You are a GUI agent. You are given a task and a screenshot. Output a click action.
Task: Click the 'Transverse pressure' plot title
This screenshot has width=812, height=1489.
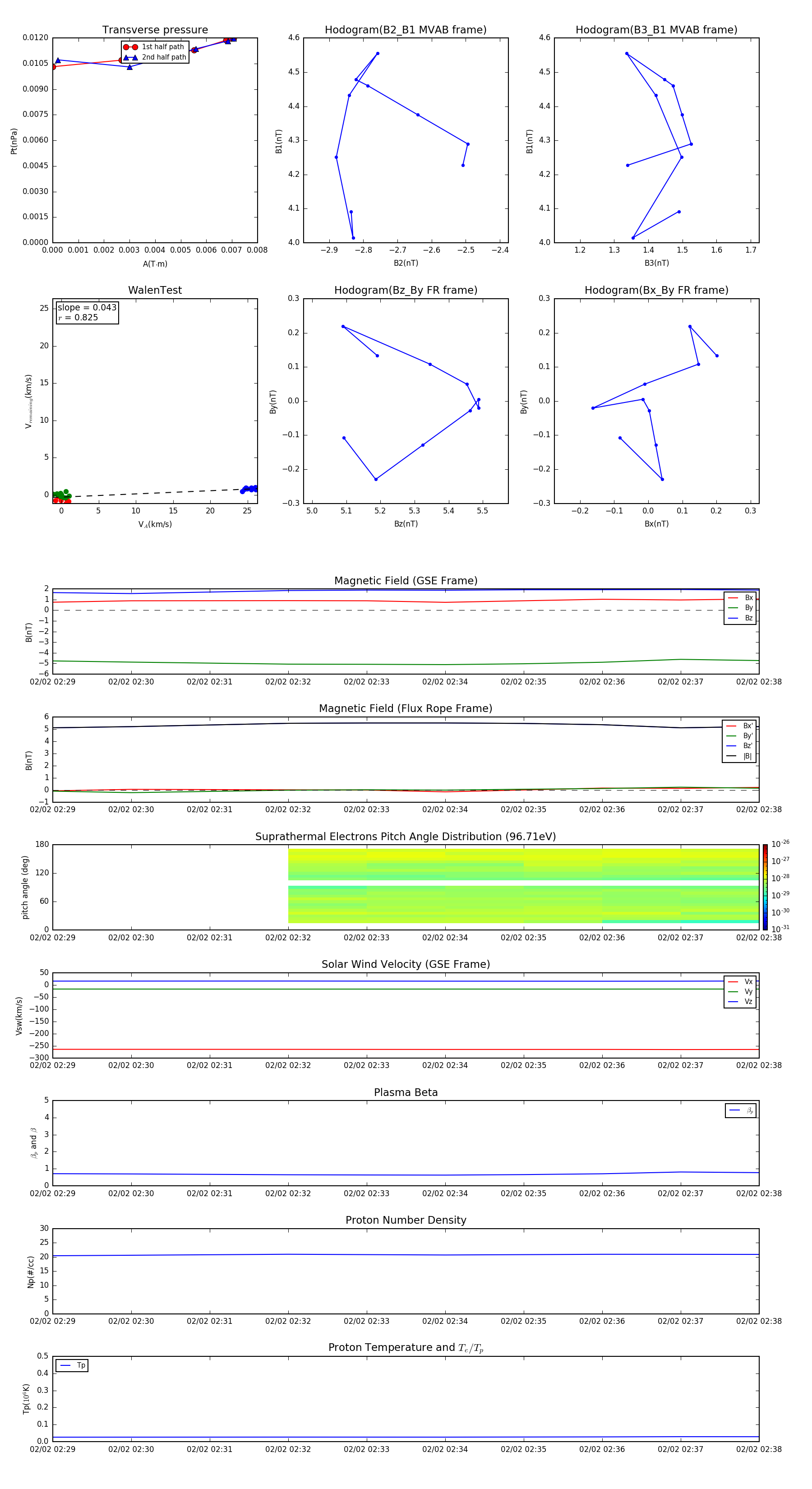click(x=155, y=30)
